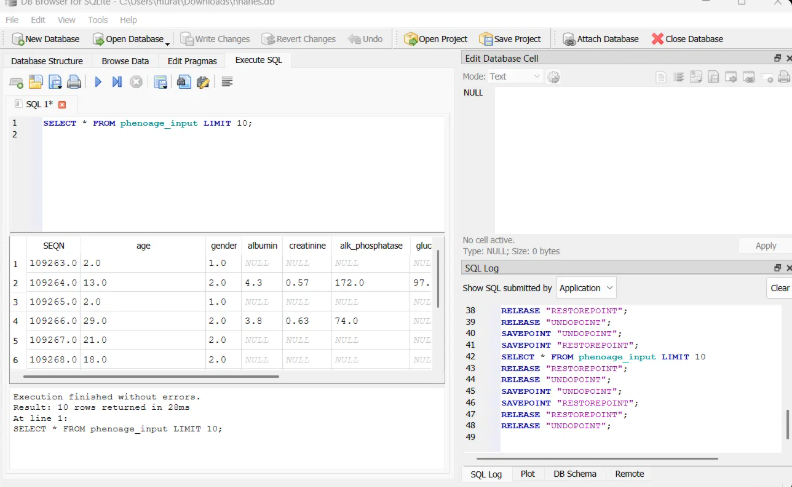This screenshot has width=792, height=487.
Task: Open an SQL file with the folder icon
Action: [x=35, y=82]
